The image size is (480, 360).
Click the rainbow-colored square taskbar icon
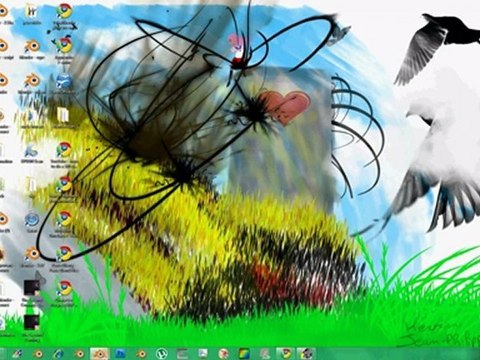244,354
